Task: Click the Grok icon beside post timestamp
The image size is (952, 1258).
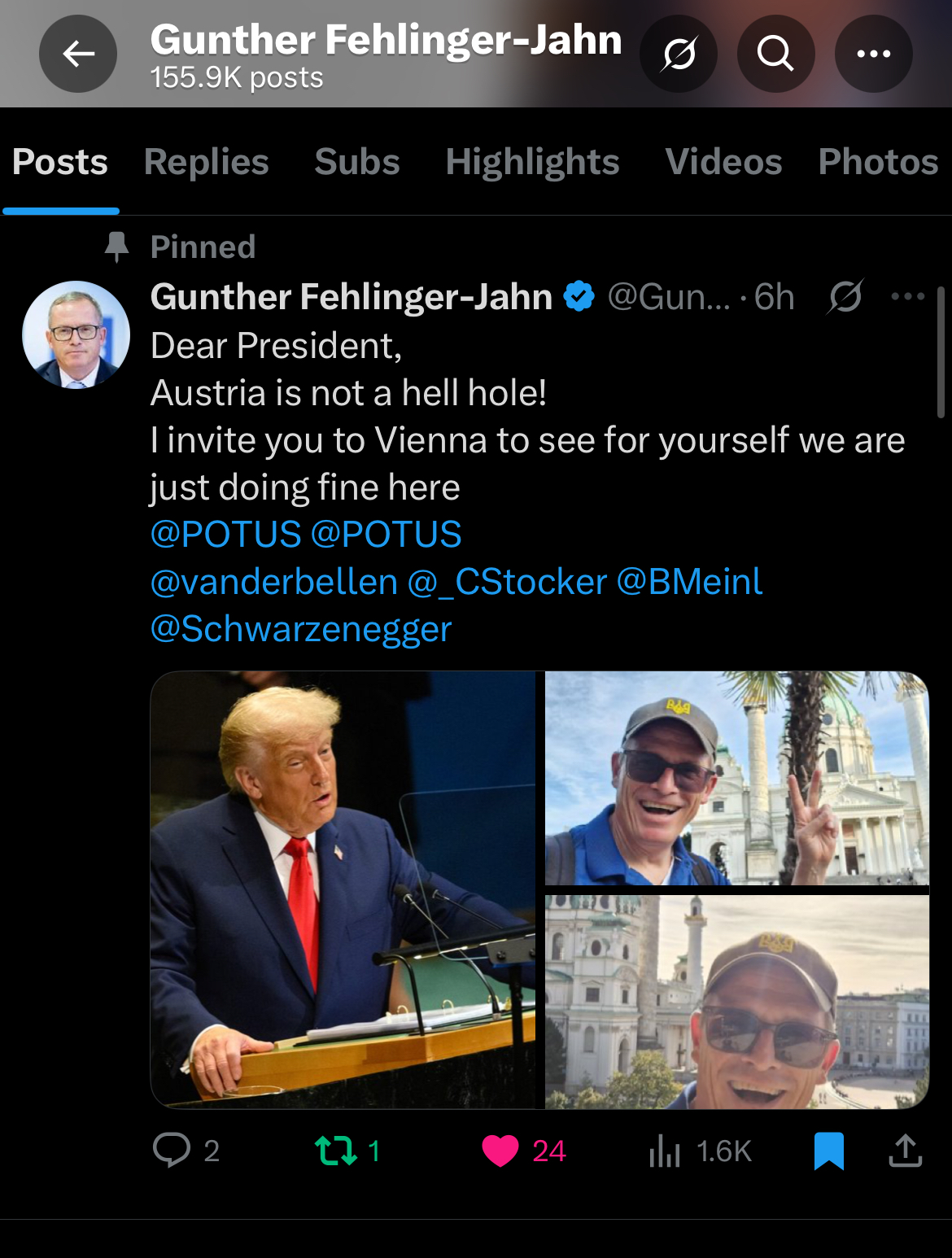Action: (x=845, y=296)
